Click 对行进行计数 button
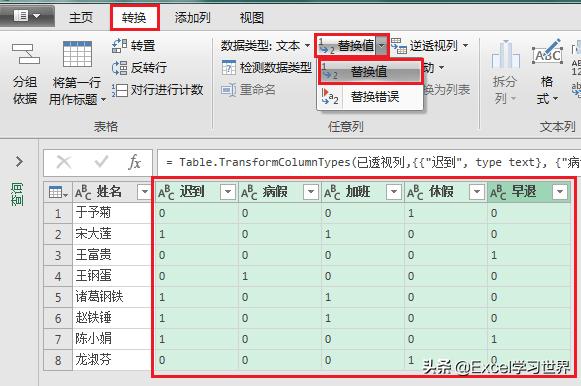Image resolution: width=581 pixels, height=386 pixels. click(x=157, y=90)
